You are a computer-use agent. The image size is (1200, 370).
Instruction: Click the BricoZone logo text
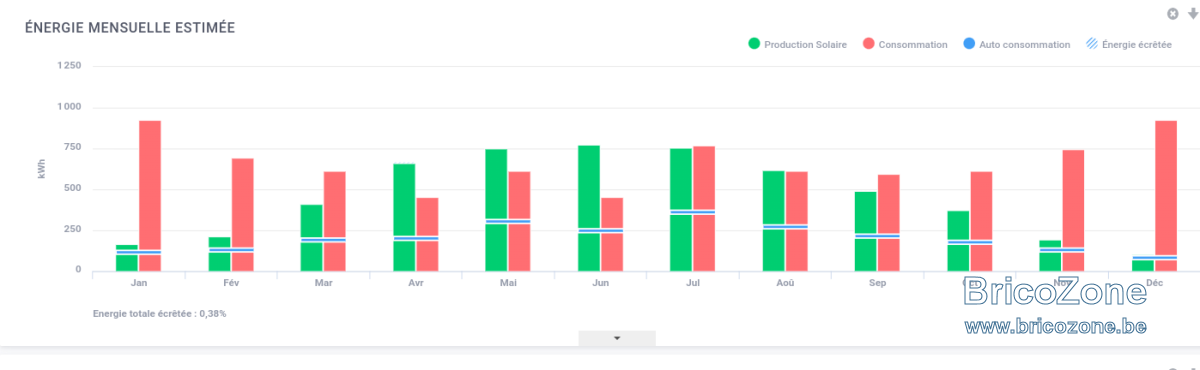click(1055, 292)
